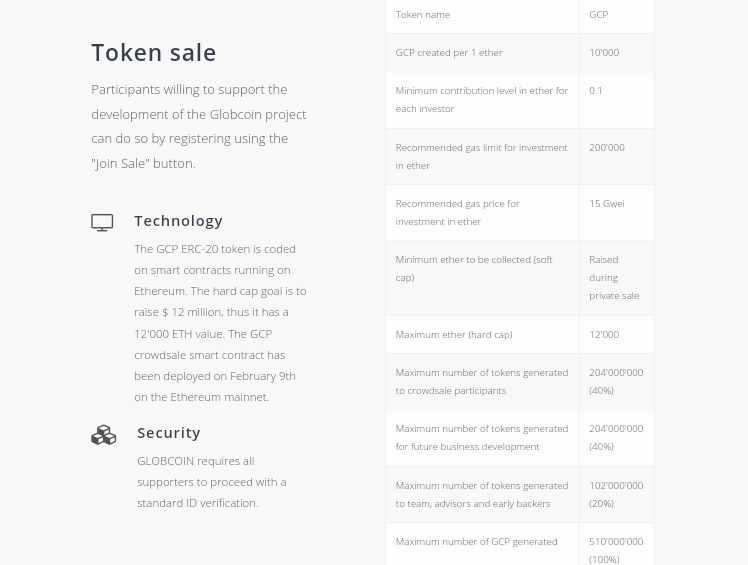Click the Recommended gas limit row label
This screenshot has width=748, height=565.
pos(481,157)
